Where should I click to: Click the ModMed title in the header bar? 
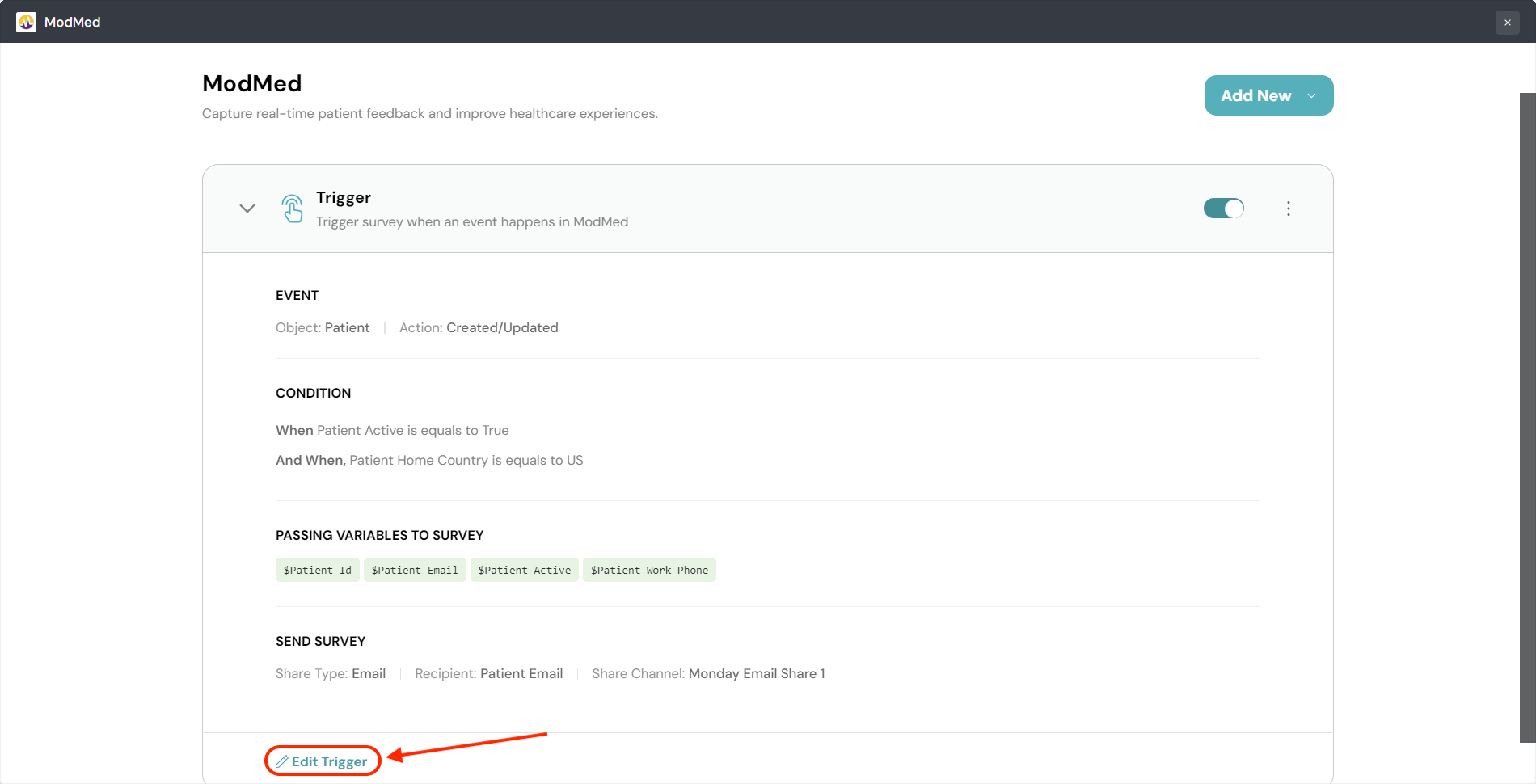72,22
